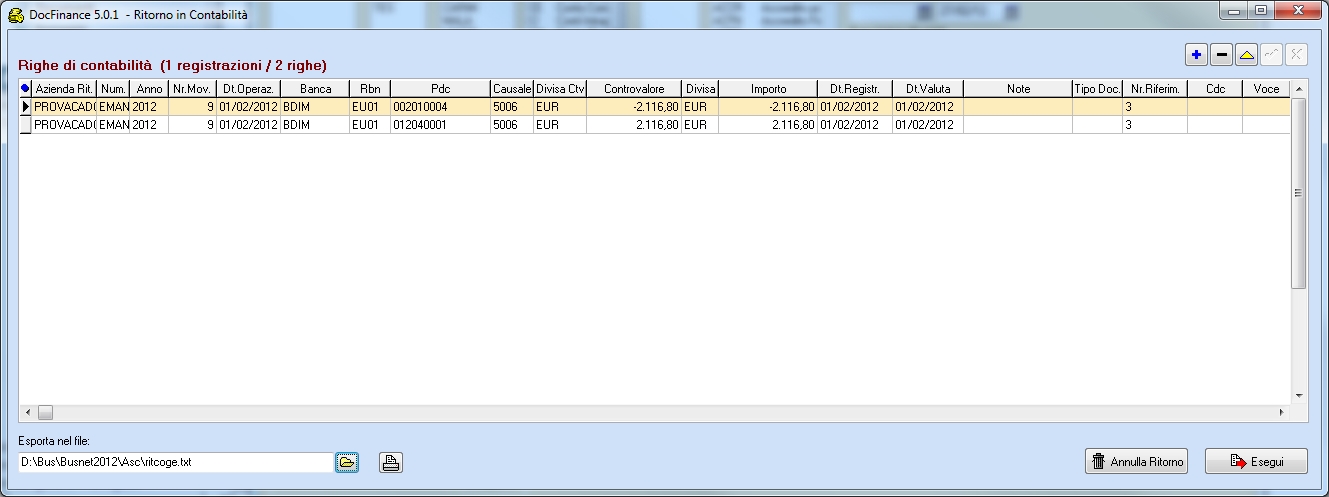Click Causale 5006 in the first row
This screenshot has width=1329, height=497.
pyautogui.click(x=512, y=106)
